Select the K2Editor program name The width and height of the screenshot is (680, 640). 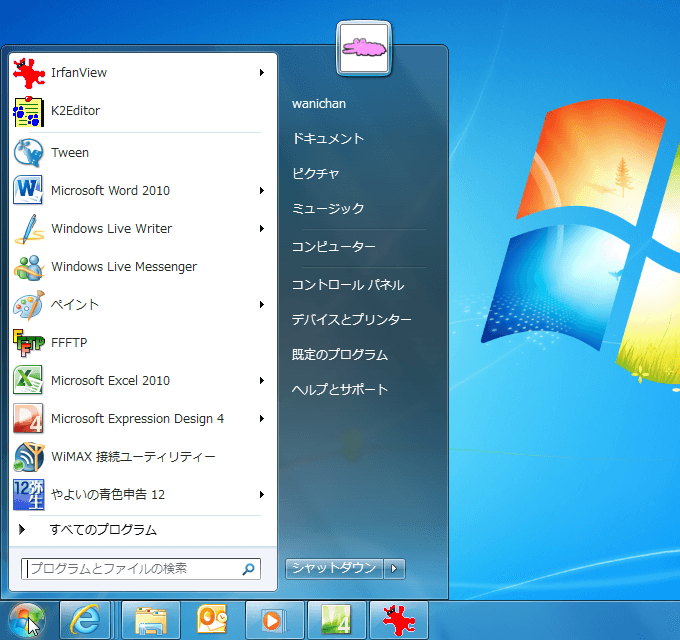(x=75, y=111)
